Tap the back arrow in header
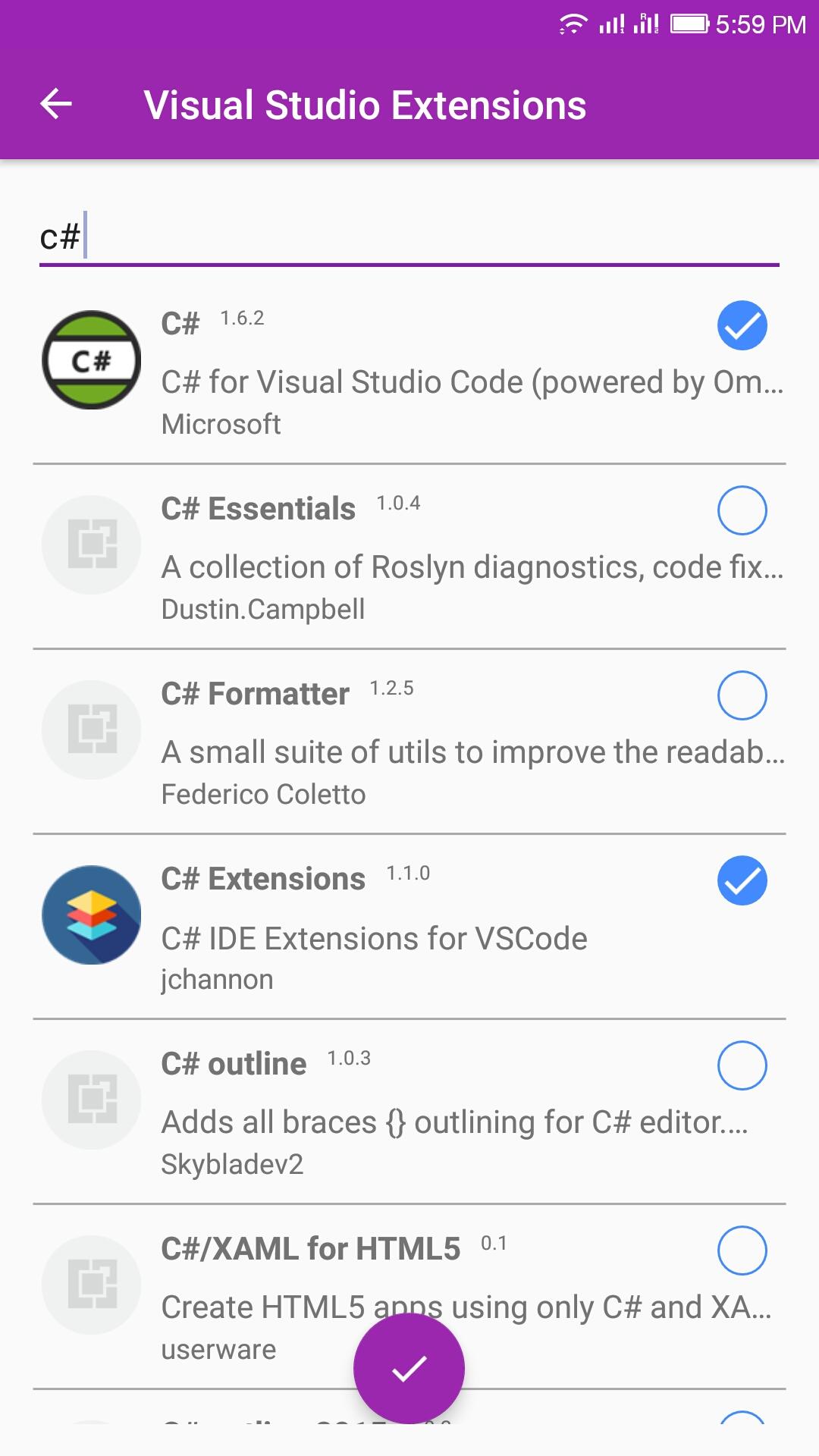This screenshot has height=1456, width=819. (56, 104)
